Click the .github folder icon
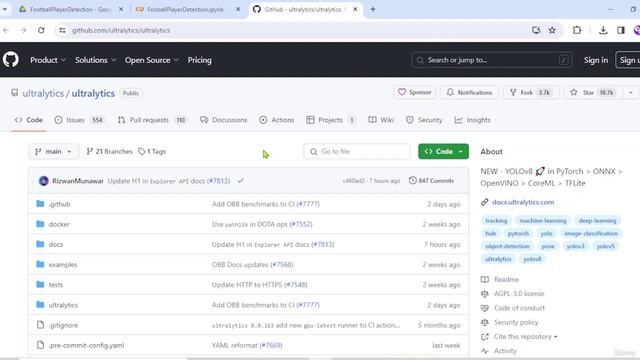The width and height of the screenshot is (640, 360). tap(40, 204)
